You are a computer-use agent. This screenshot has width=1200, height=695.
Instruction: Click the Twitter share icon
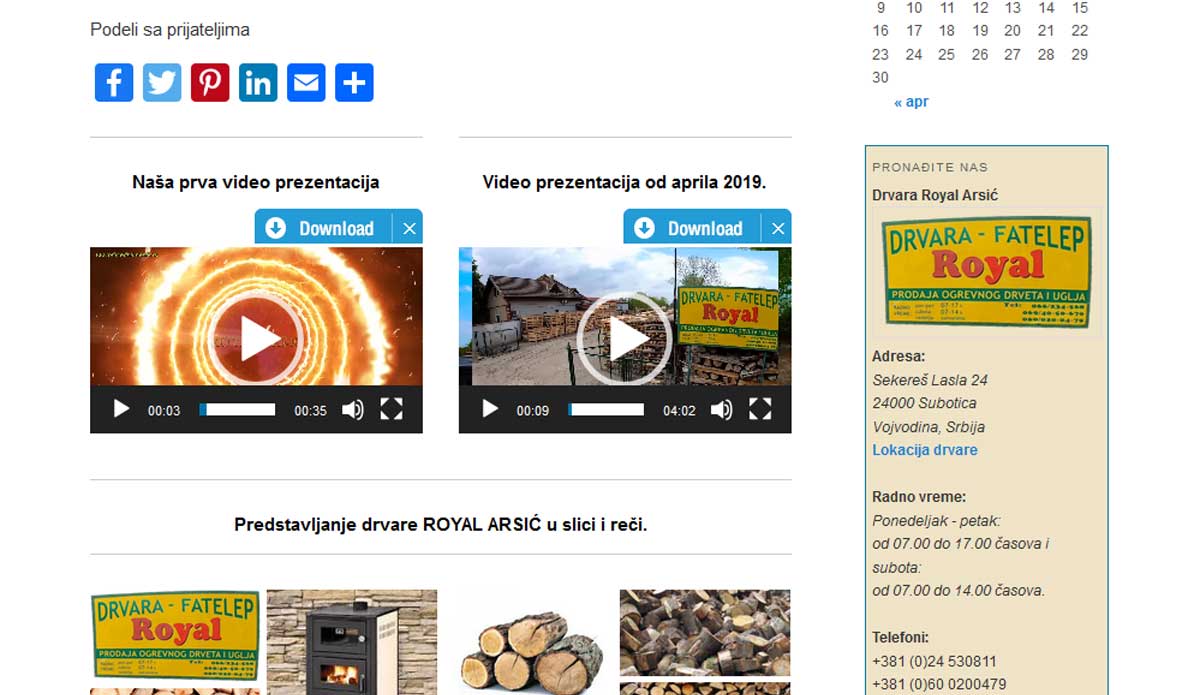click(162, 83)
